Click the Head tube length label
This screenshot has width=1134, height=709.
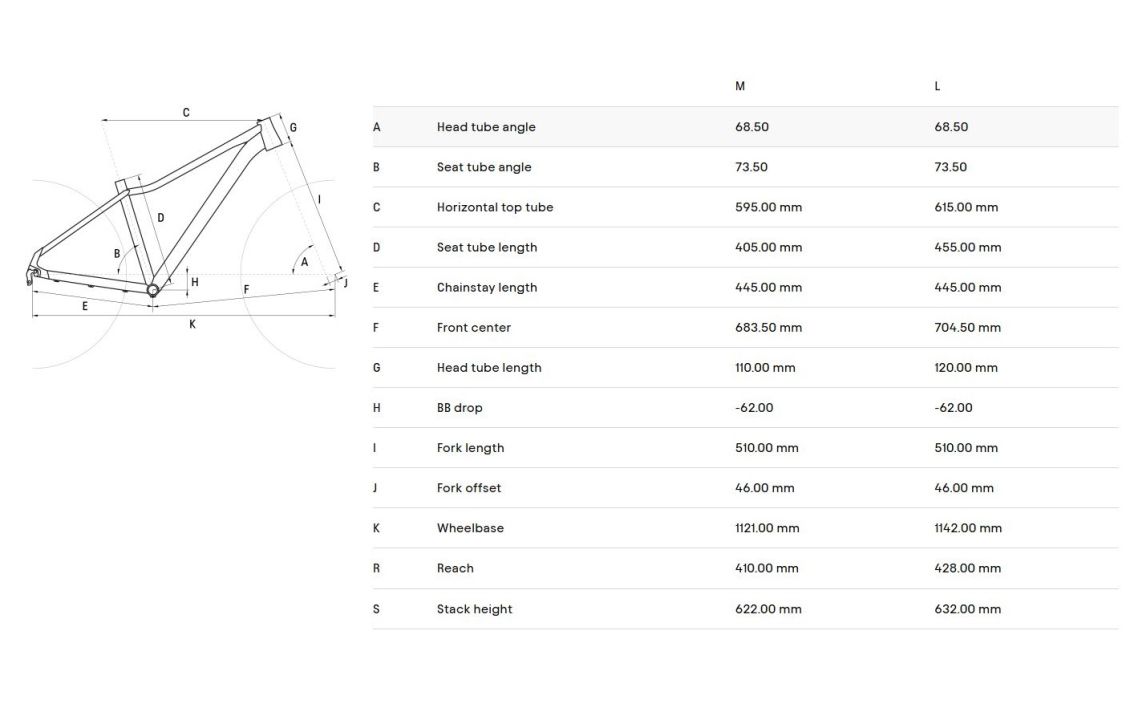pyautogui.click(x=489, y=367)
